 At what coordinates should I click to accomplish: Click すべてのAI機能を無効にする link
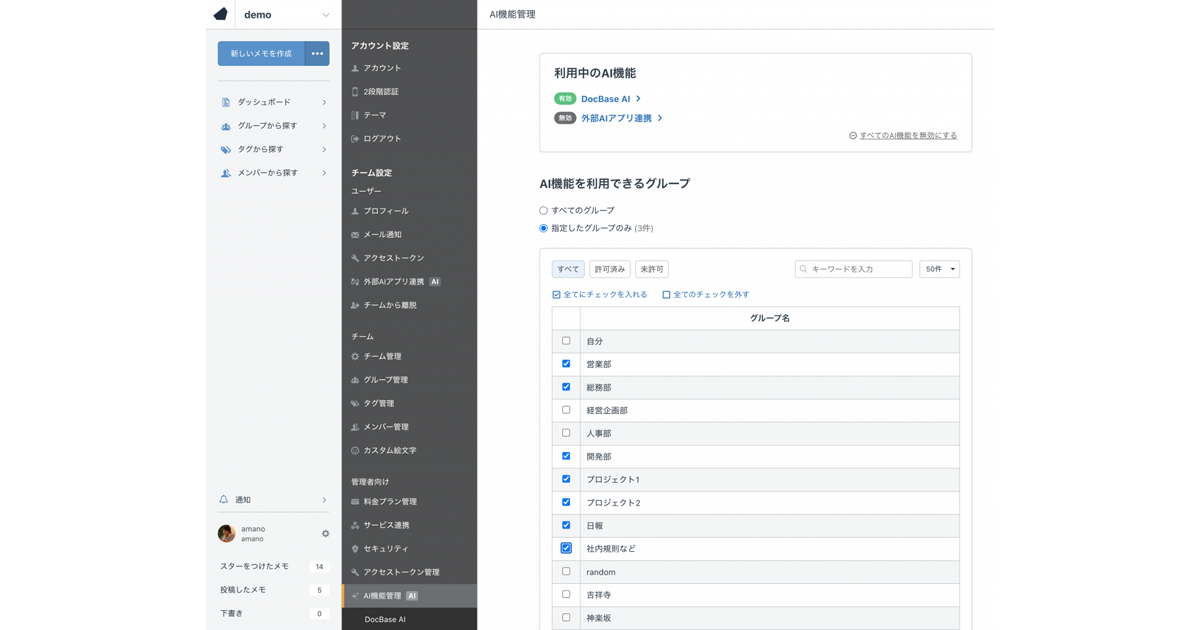(x=907, y=136)
